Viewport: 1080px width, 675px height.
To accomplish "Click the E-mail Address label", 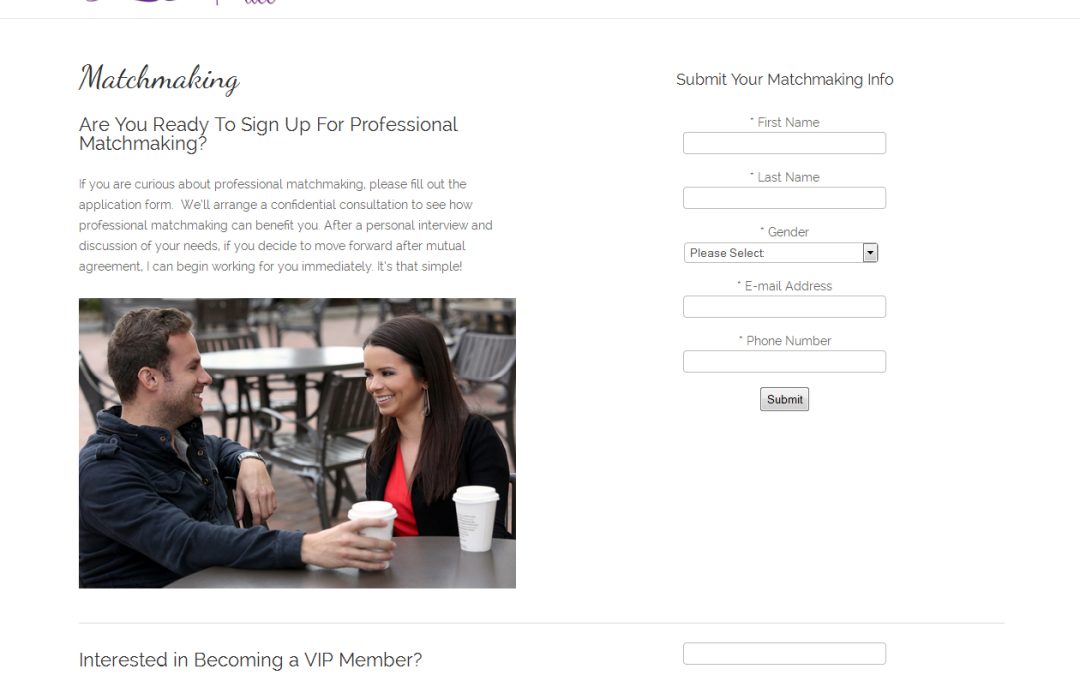I will pyautogui.click(x=785, y=286).
